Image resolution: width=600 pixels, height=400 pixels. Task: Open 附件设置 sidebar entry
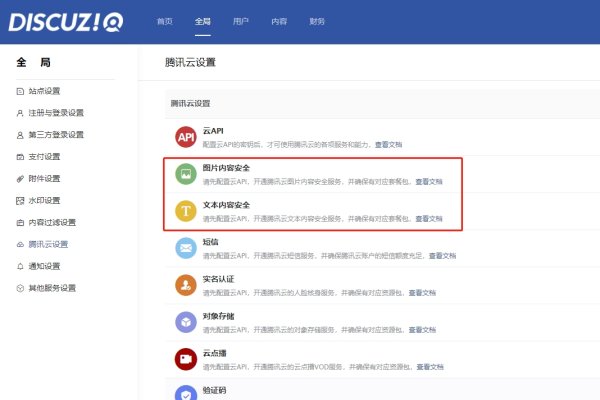pos(44,179)
